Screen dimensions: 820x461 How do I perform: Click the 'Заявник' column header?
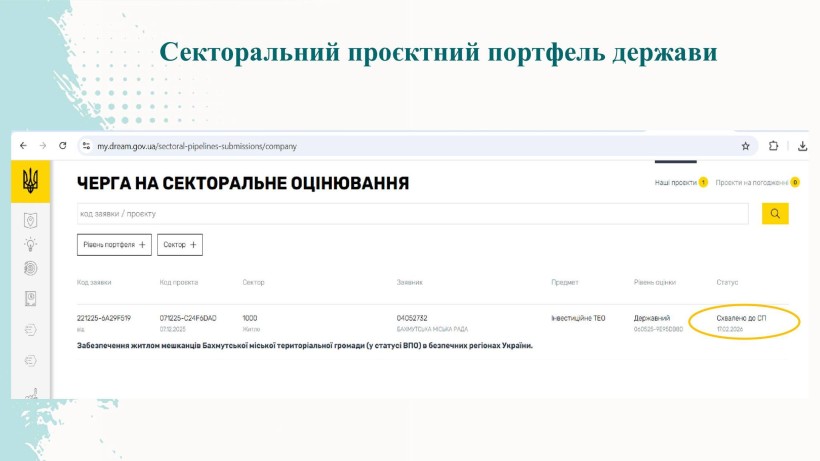[409, 282]
